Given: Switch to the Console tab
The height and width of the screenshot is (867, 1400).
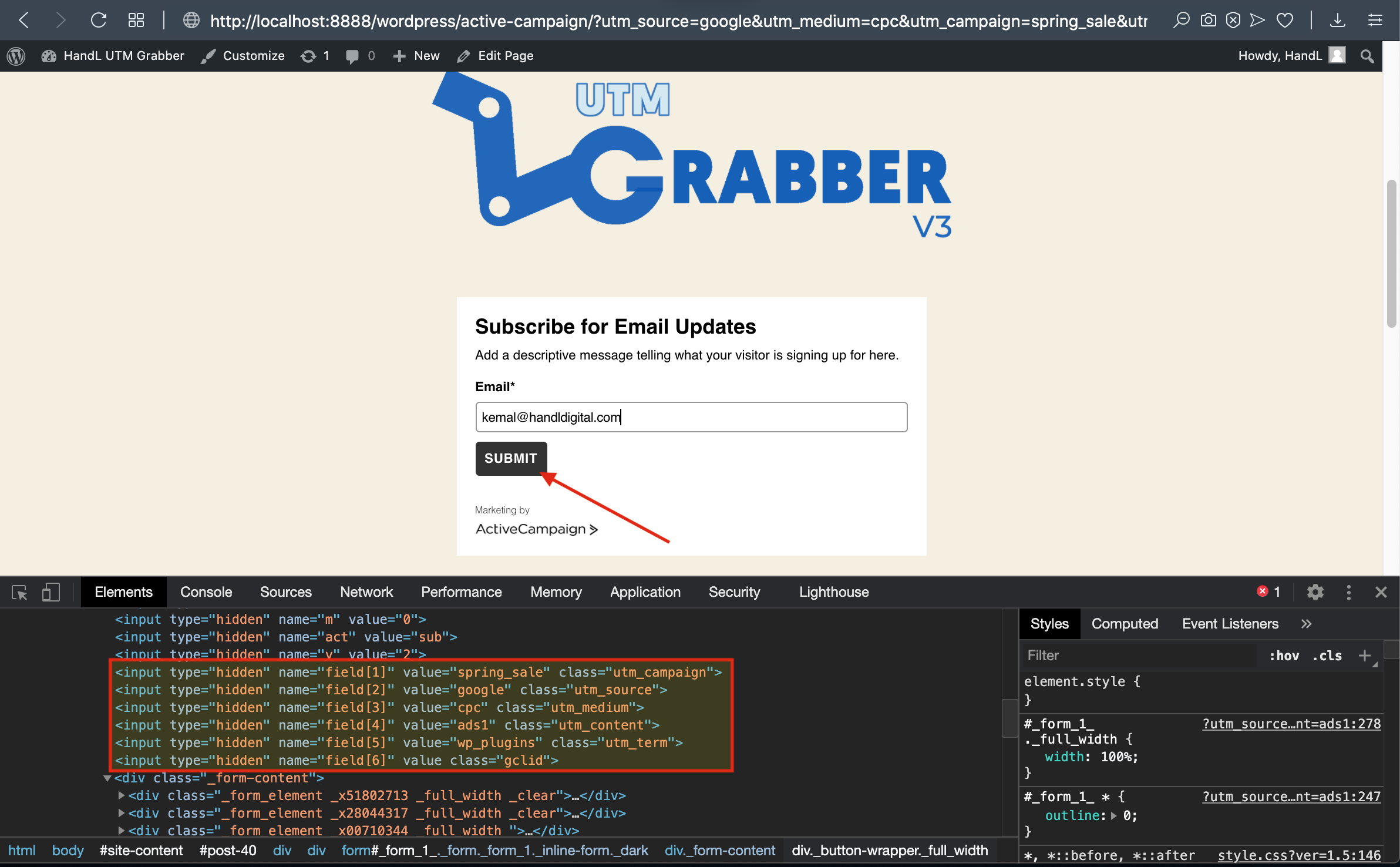Looking at the screenshot, I should pos(206,592).
